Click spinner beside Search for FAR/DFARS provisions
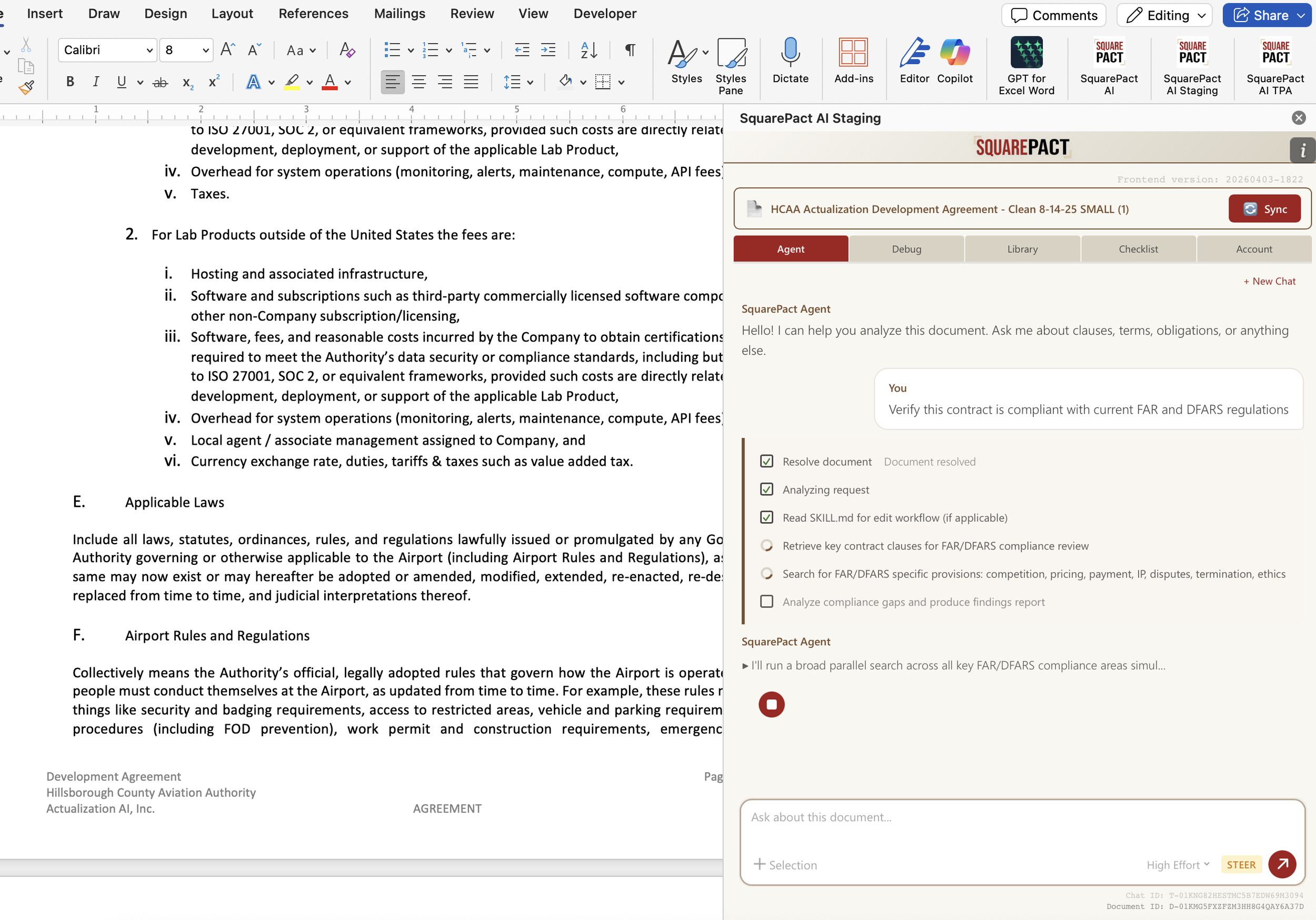This screenshot has width=1316, height=920. 766,573
